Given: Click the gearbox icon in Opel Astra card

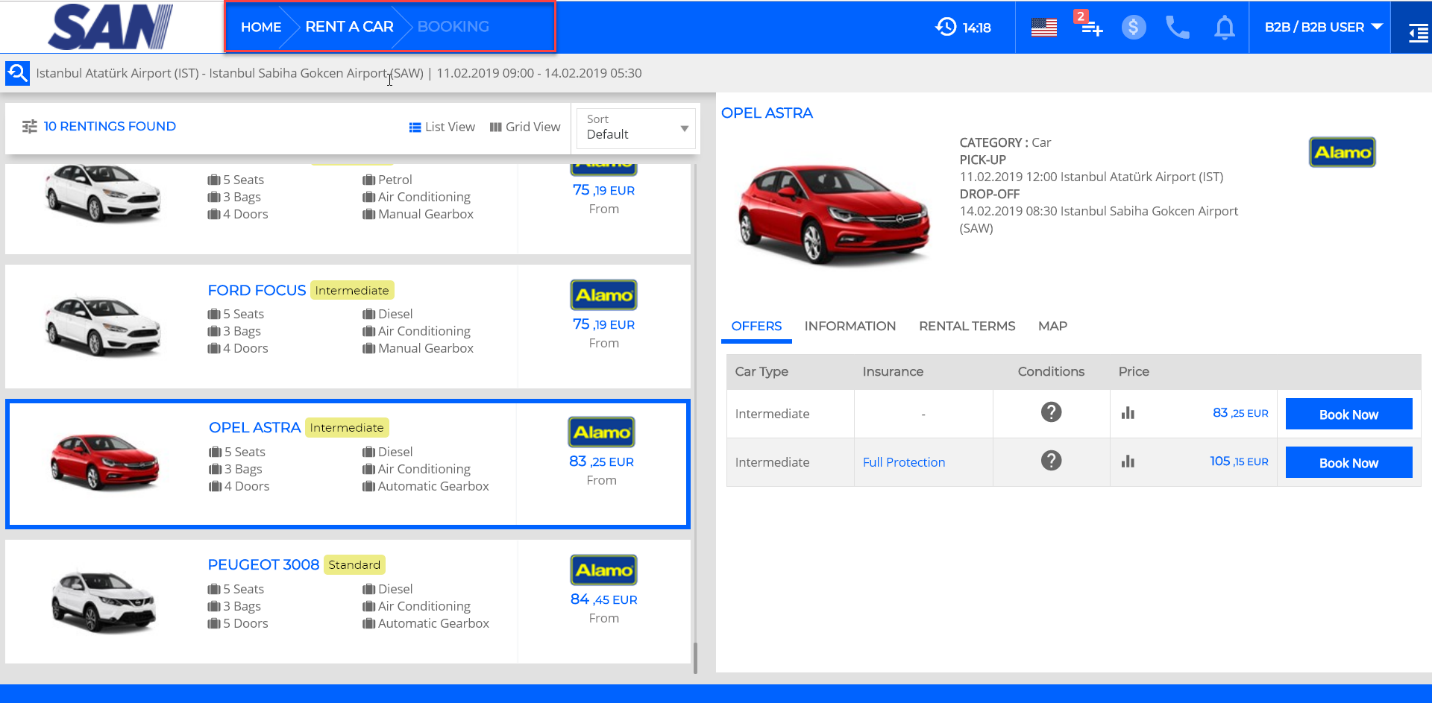Looking at the screenshot, I should (x=369, y=486).
